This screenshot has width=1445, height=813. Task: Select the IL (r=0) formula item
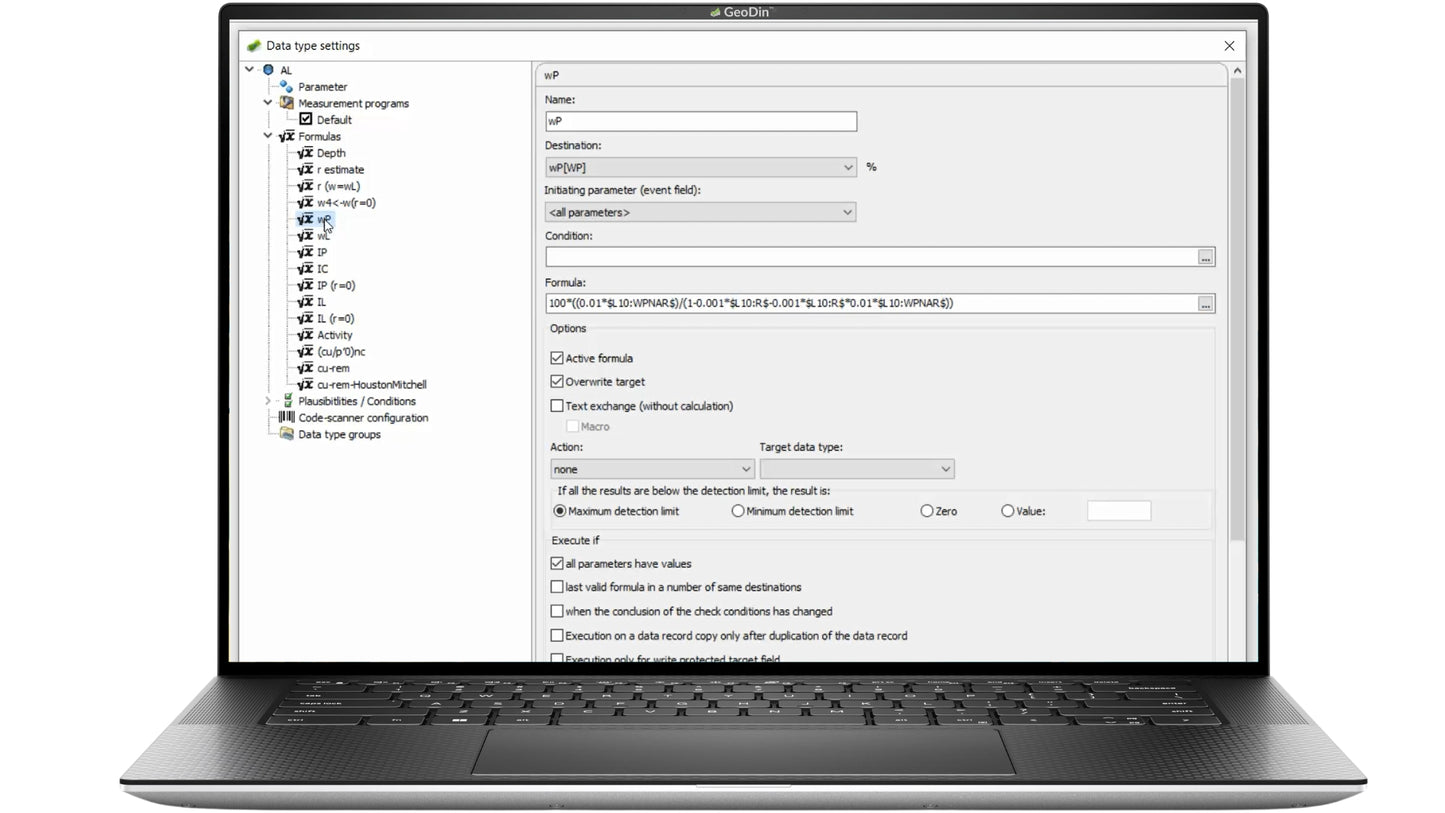click(x=335, y=318)
